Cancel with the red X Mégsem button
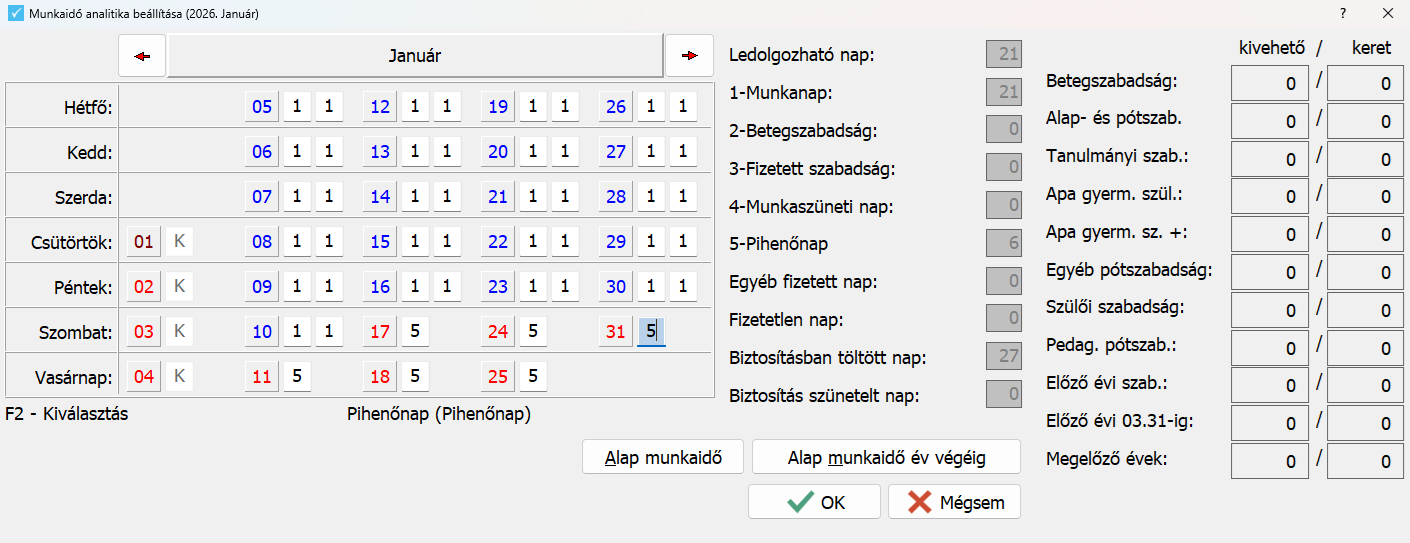Viewport: 1410px width, 543px height. coord(954,502)
